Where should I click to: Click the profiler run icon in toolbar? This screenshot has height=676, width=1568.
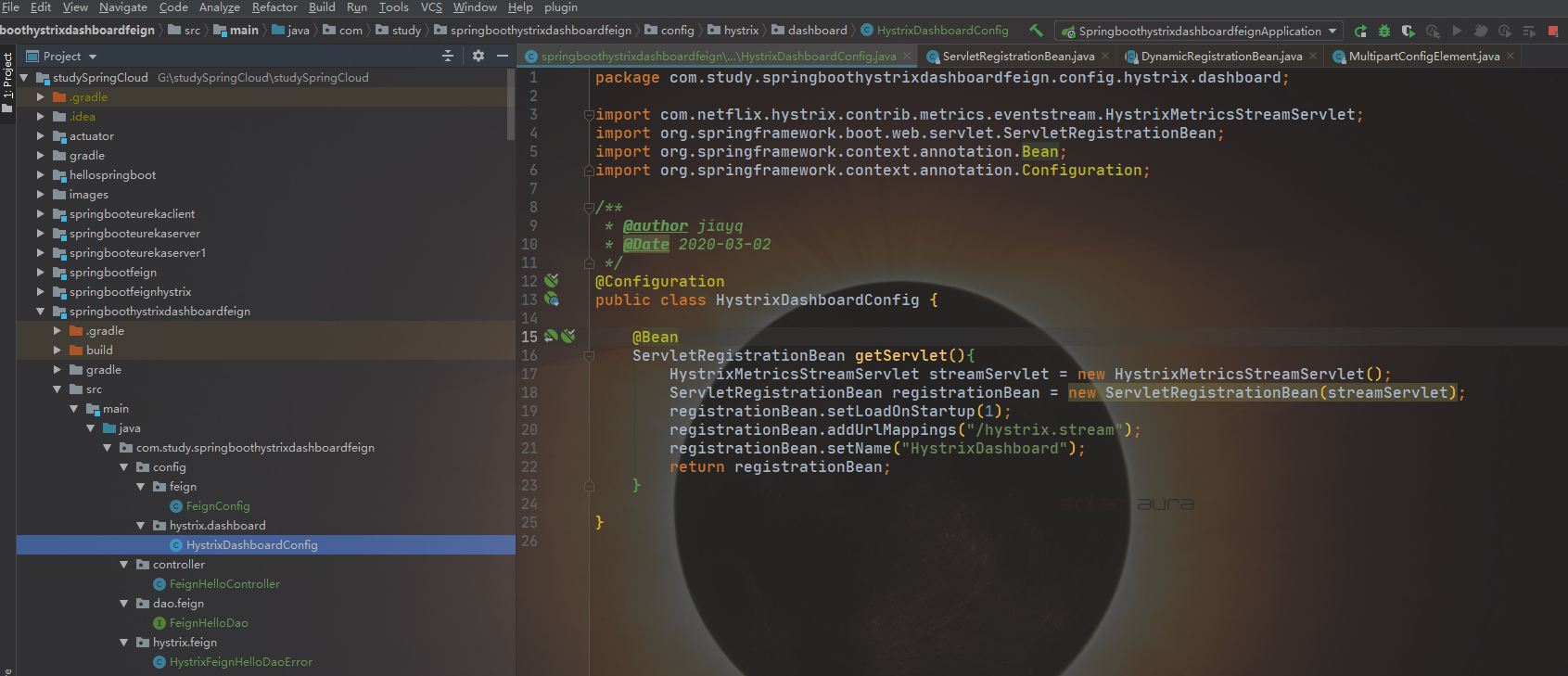[x=1433, y=31]
